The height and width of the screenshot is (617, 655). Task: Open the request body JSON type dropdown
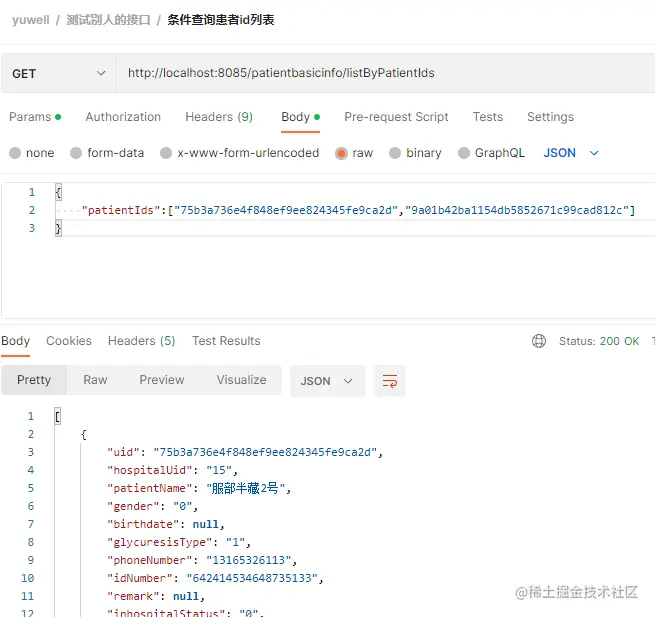pos(571,153)
